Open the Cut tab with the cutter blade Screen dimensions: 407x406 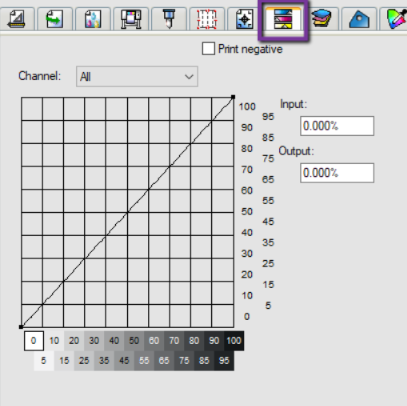pos(169,19)
